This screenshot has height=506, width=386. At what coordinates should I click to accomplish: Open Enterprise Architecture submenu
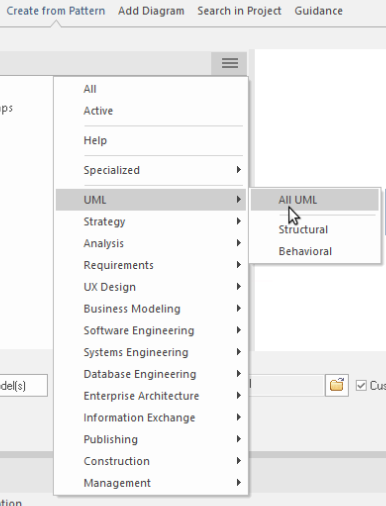(151, 396)
